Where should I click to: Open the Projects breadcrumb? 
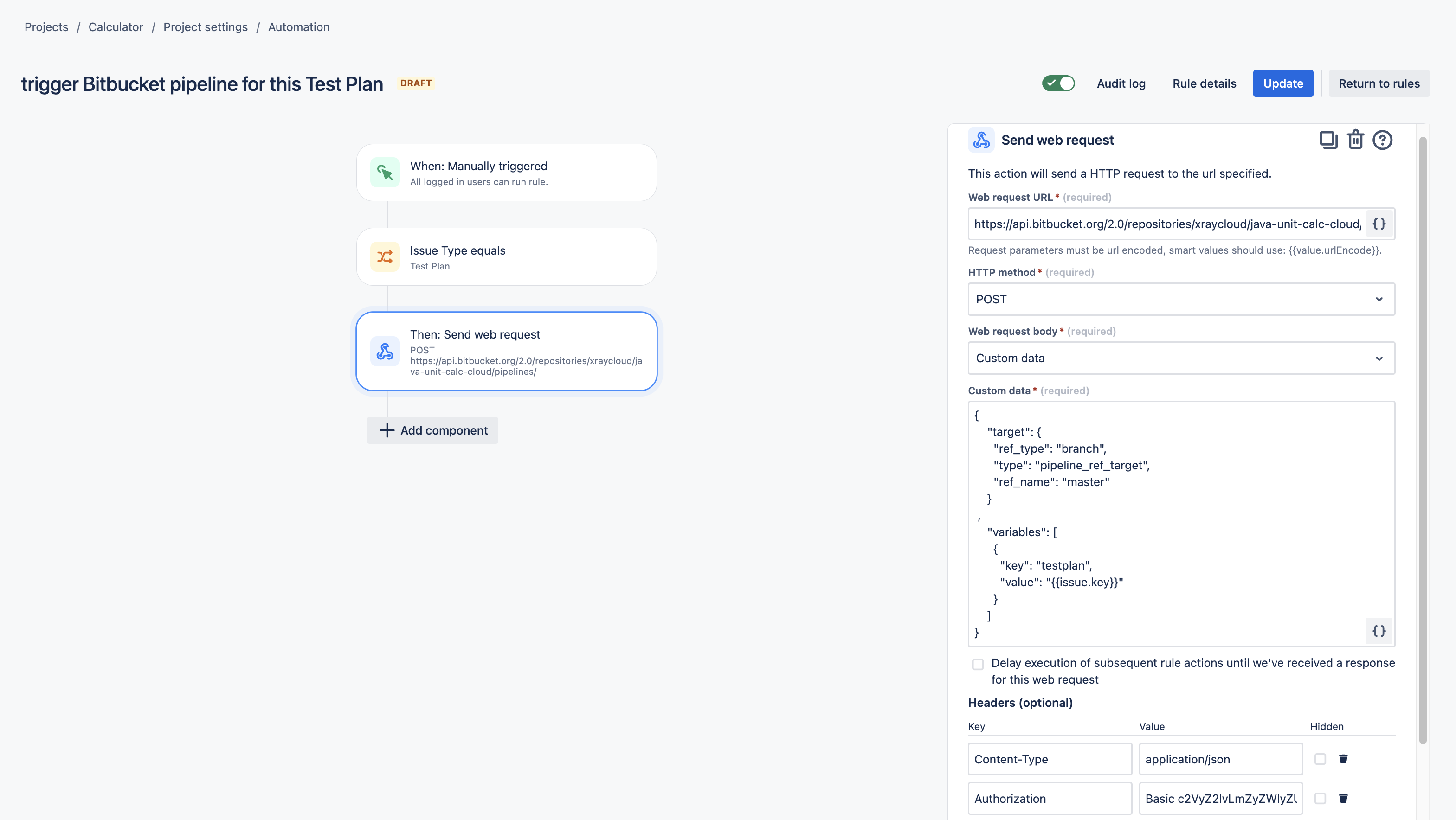tap(46, 27)
